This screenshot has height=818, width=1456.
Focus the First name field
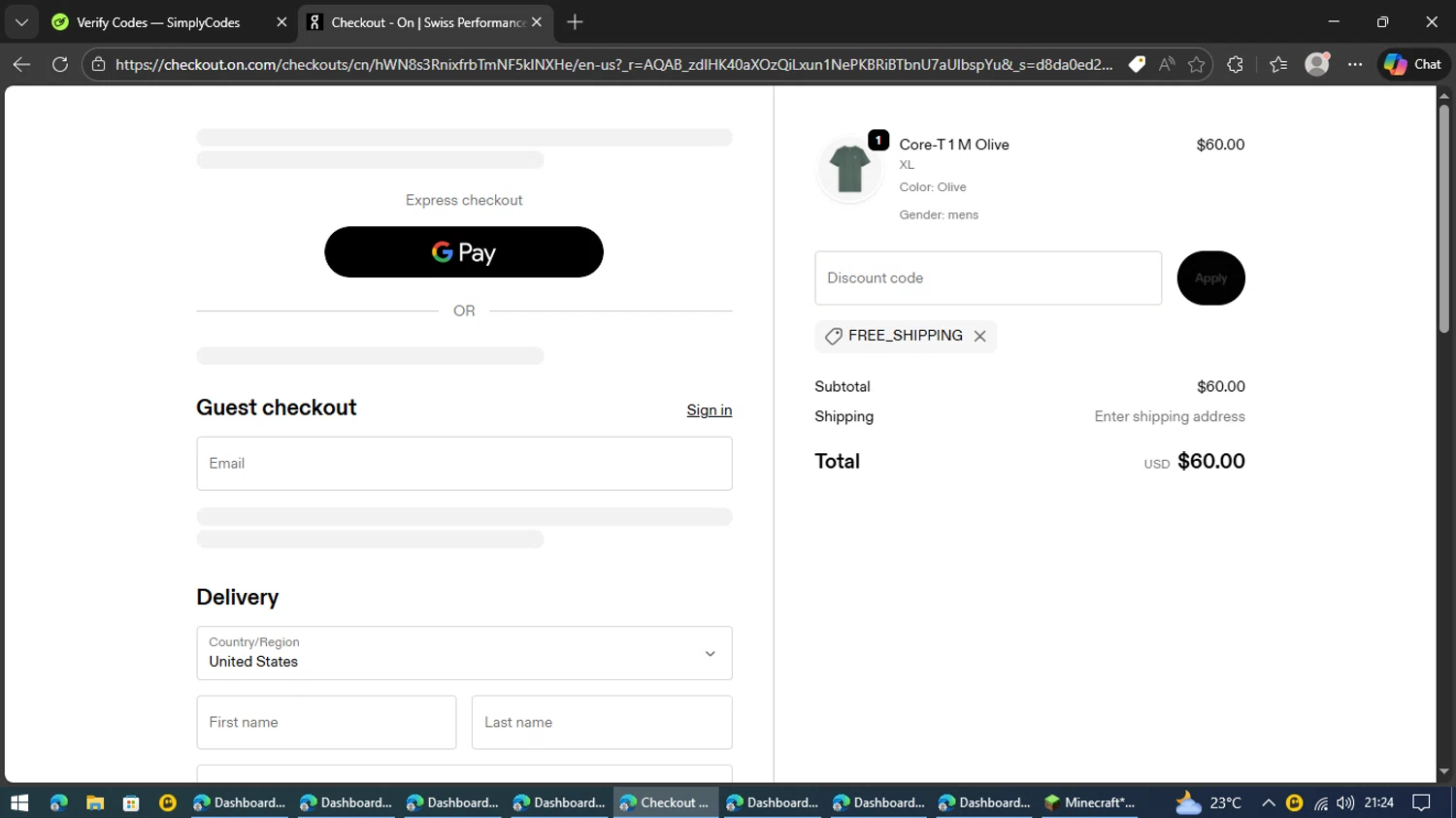click(x=326, y=722)
